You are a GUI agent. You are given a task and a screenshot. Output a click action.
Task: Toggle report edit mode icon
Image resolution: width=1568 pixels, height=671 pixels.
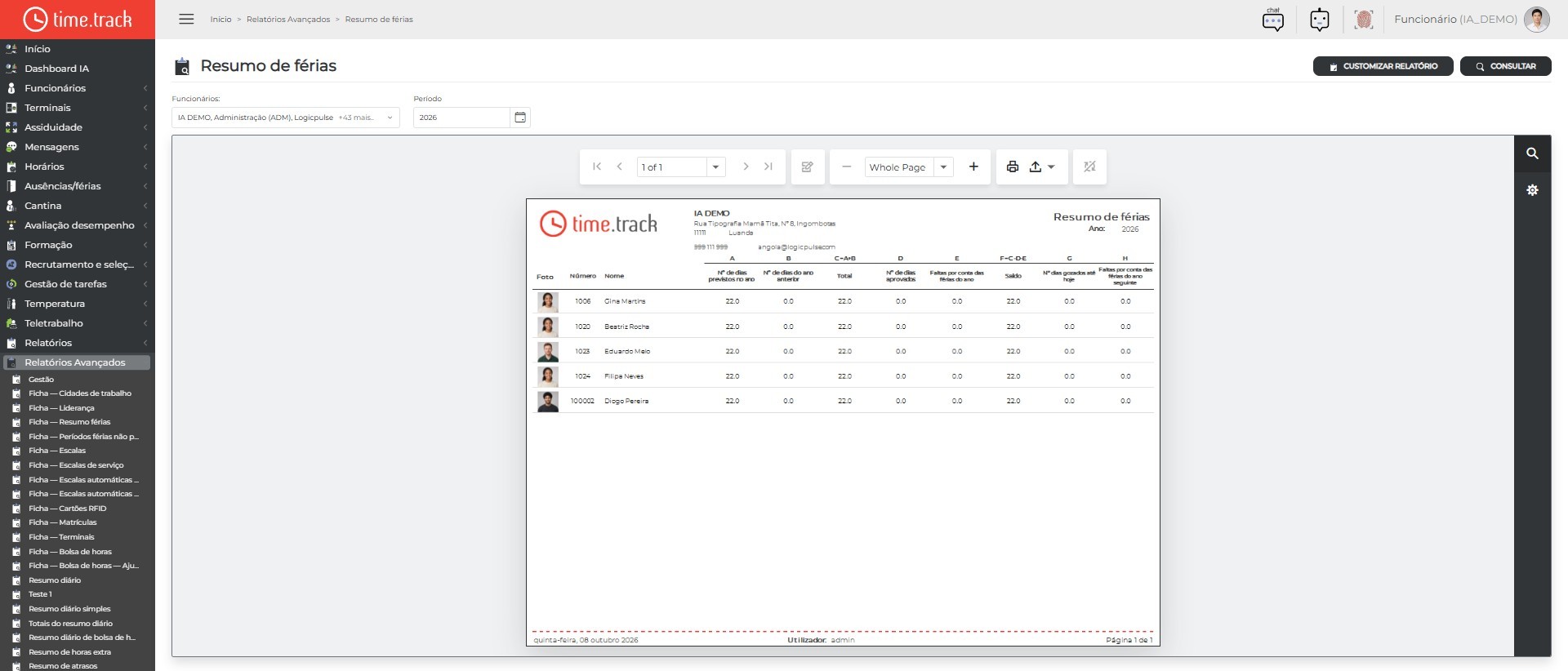(808, 167)
